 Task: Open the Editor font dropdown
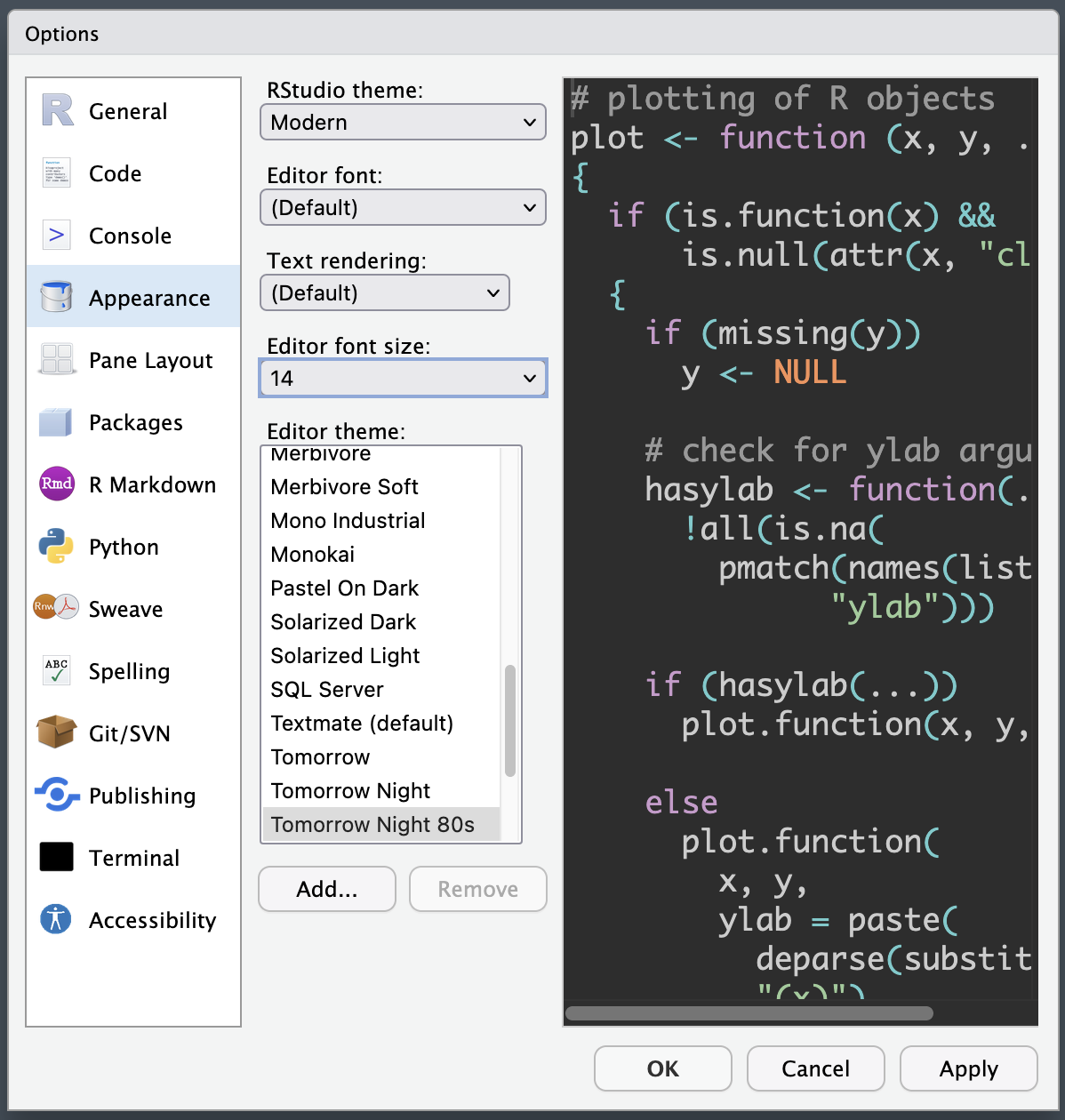403,207
